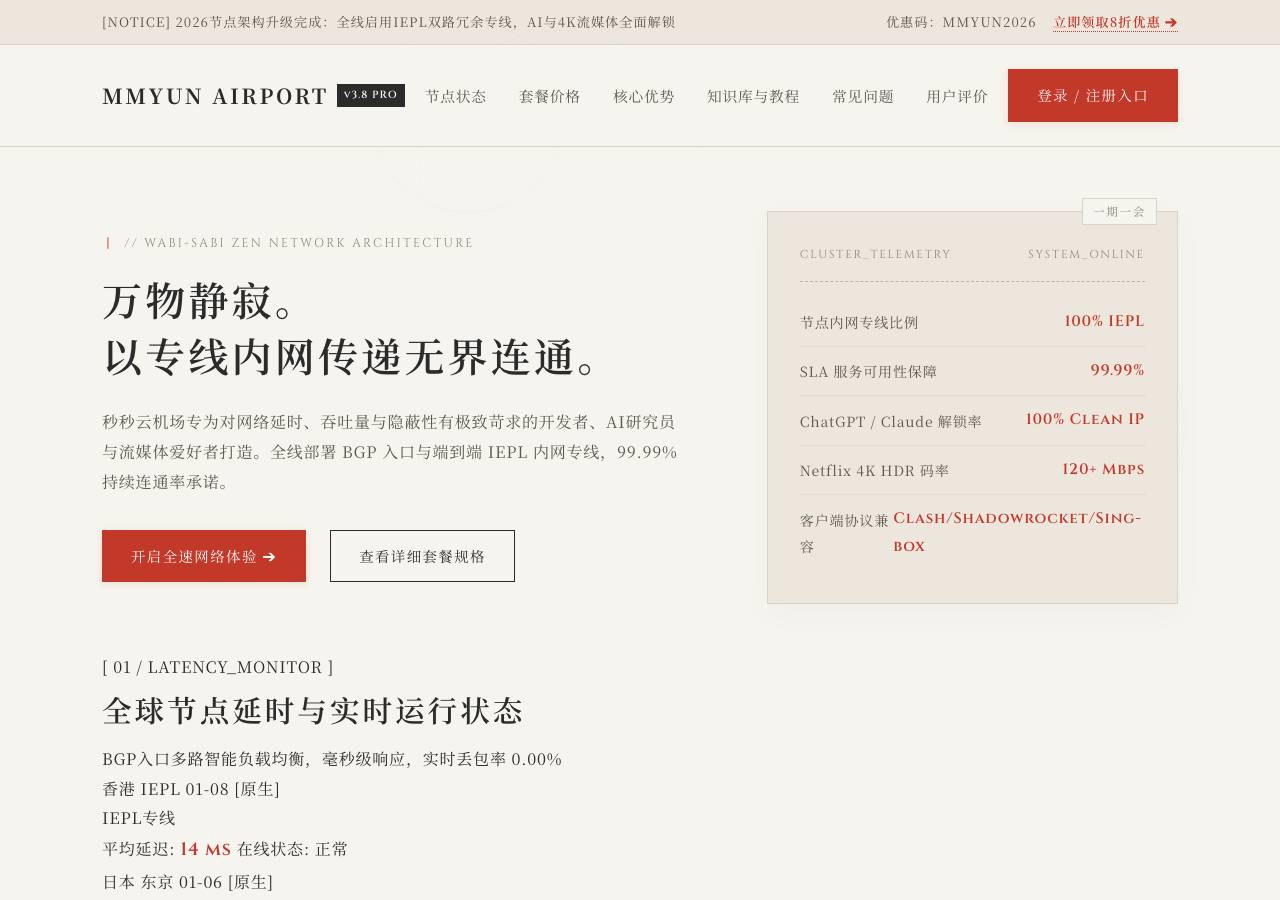Screen dimensions: 1280x900
Task: Click the 一期一会 tag on the telemetry card
Action: pyautogui.click(x=1119, y=211)
